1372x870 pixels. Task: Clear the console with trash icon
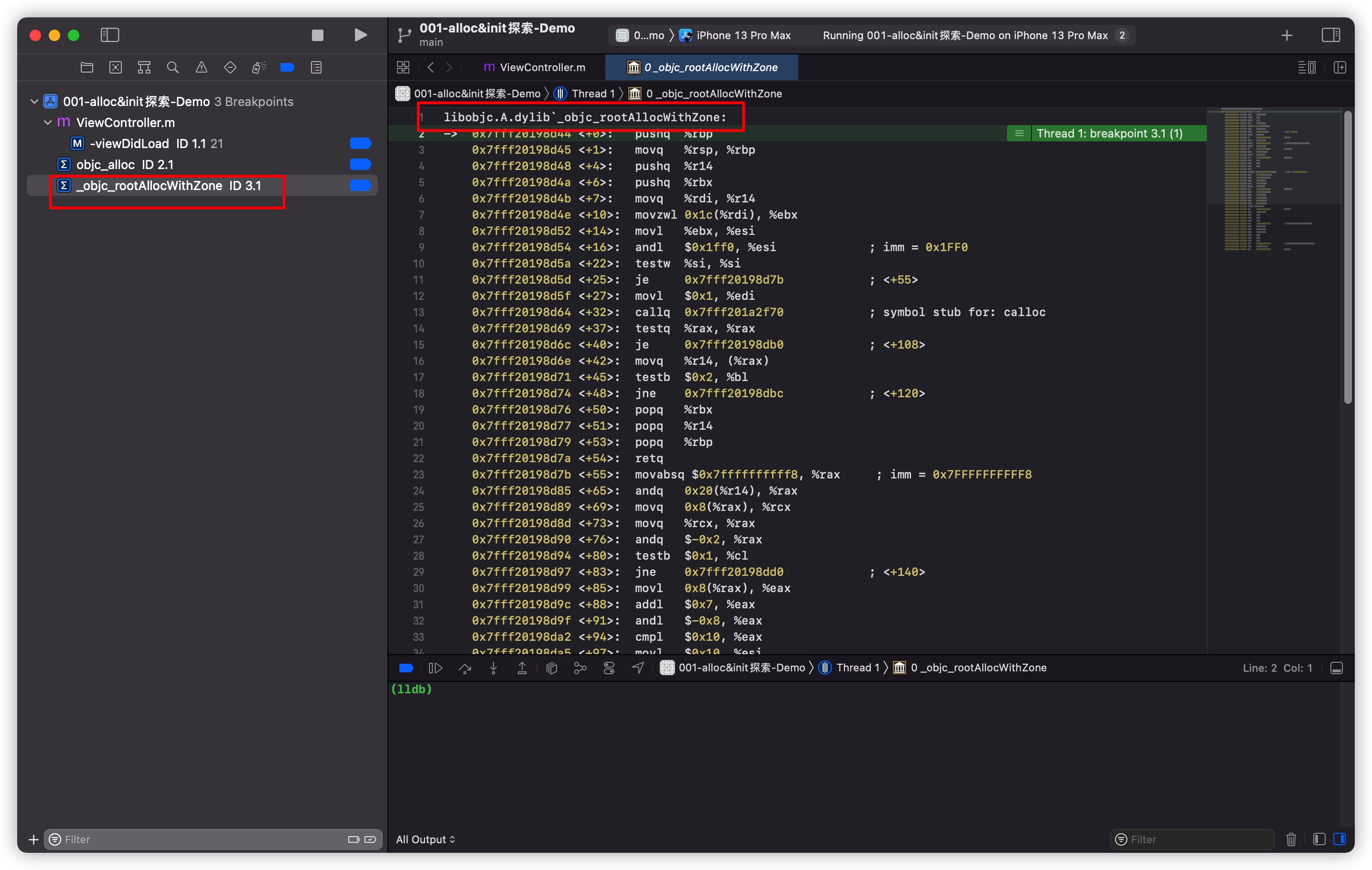1291,839
